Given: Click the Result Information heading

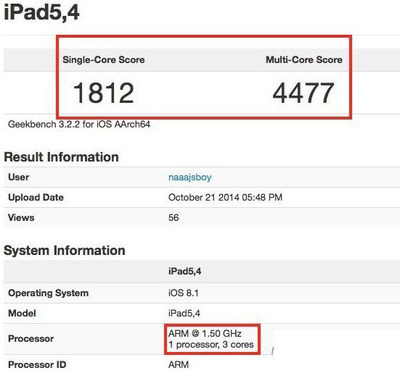Looking at the screenshot, I should click(x=61, y=157).
